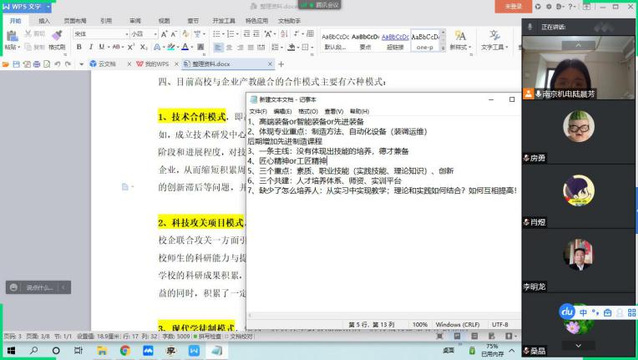
Task: Click the print icon in quick access bar
Action: tap(37, 64)
